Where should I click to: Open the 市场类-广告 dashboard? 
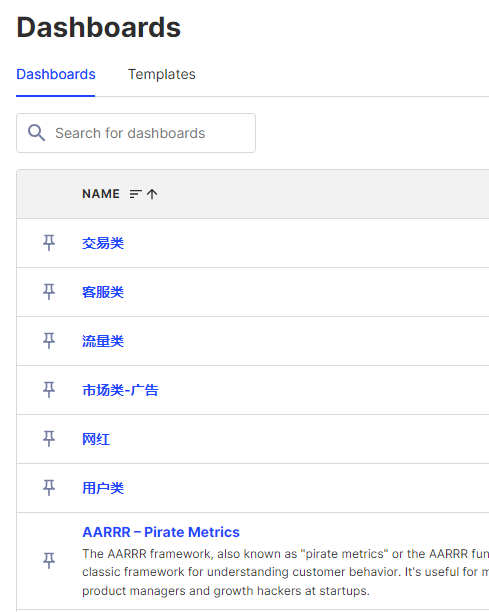120,390
